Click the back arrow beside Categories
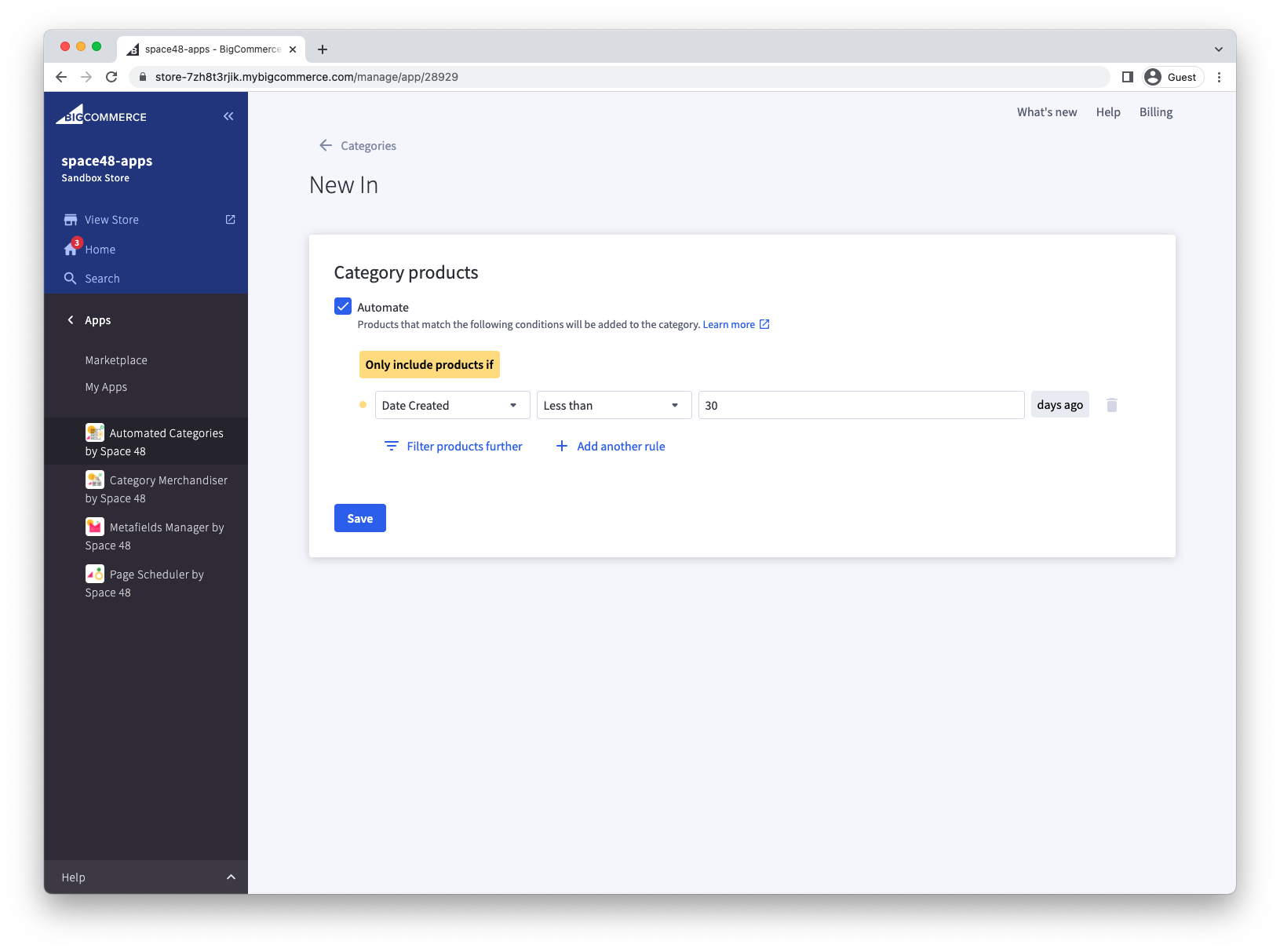Screen dimensions: 1280x952 point(326,145)
